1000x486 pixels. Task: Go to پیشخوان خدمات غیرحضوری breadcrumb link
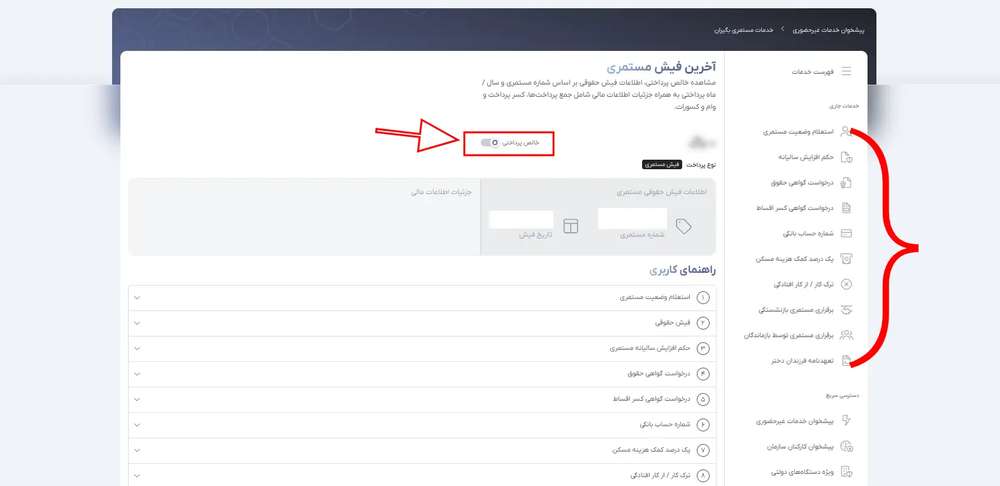[x=828, y=30]
